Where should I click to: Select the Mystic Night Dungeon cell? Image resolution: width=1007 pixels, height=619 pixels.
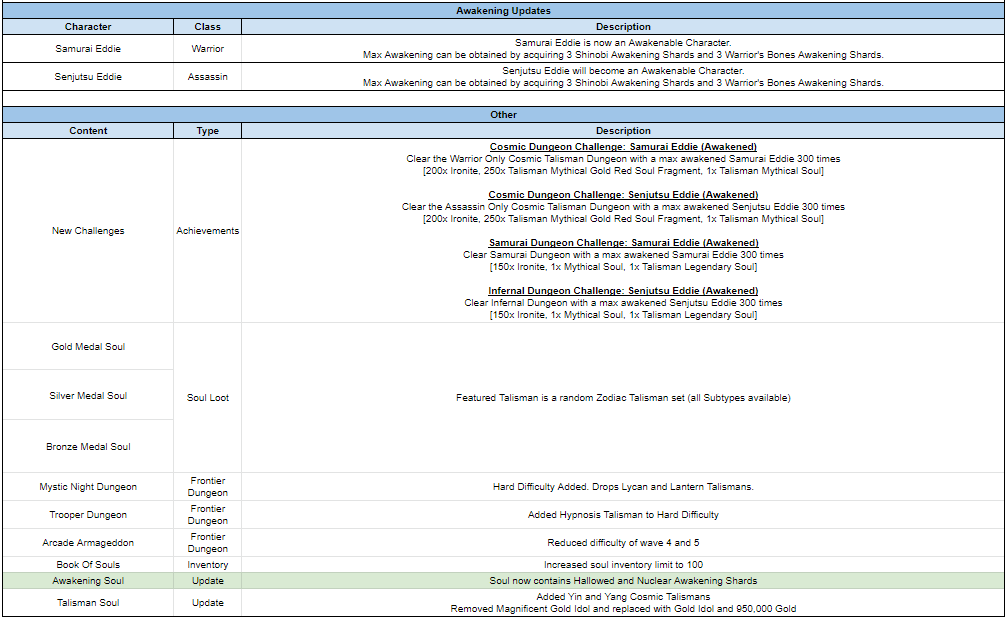click(x=88, y=487)
